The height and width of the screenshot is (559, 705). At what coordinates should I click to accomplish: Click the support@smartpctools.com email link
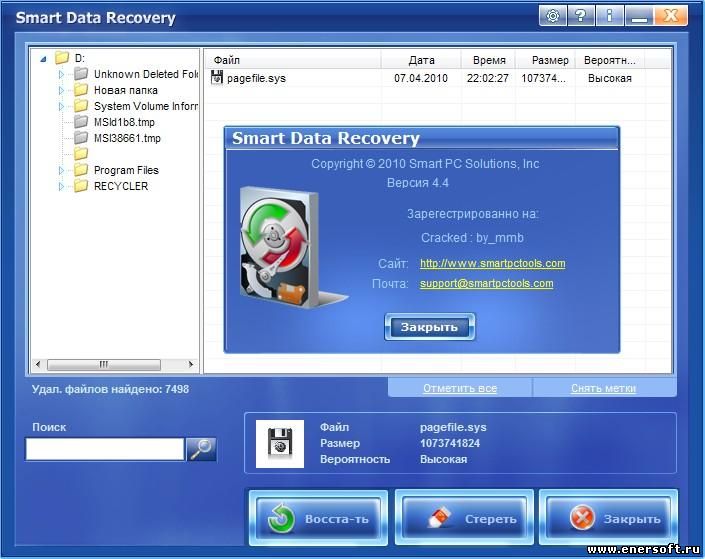[x=486, y=284]
